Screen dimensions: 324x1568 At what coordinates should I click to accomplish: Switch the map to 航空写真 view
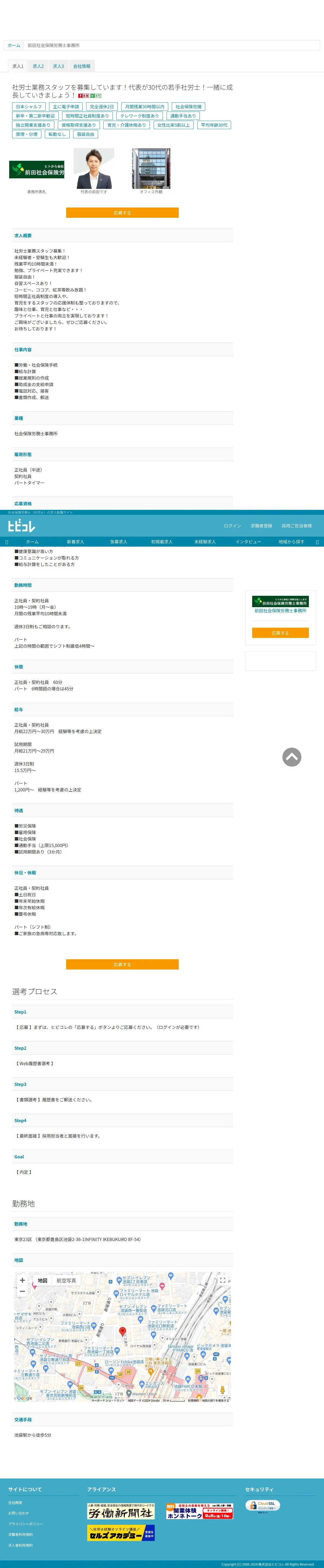(x=66, y=1281)
